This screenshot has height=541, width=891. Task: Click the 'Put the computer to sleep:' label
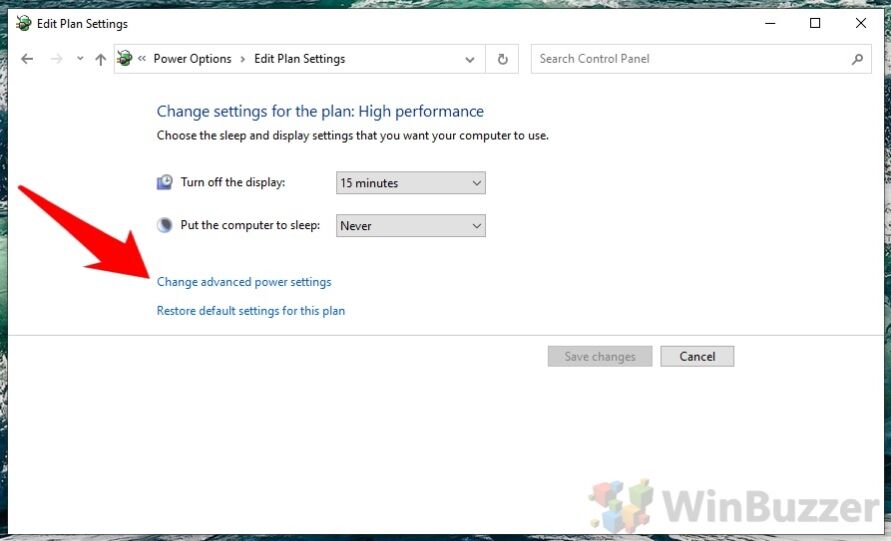coord(250,225)
